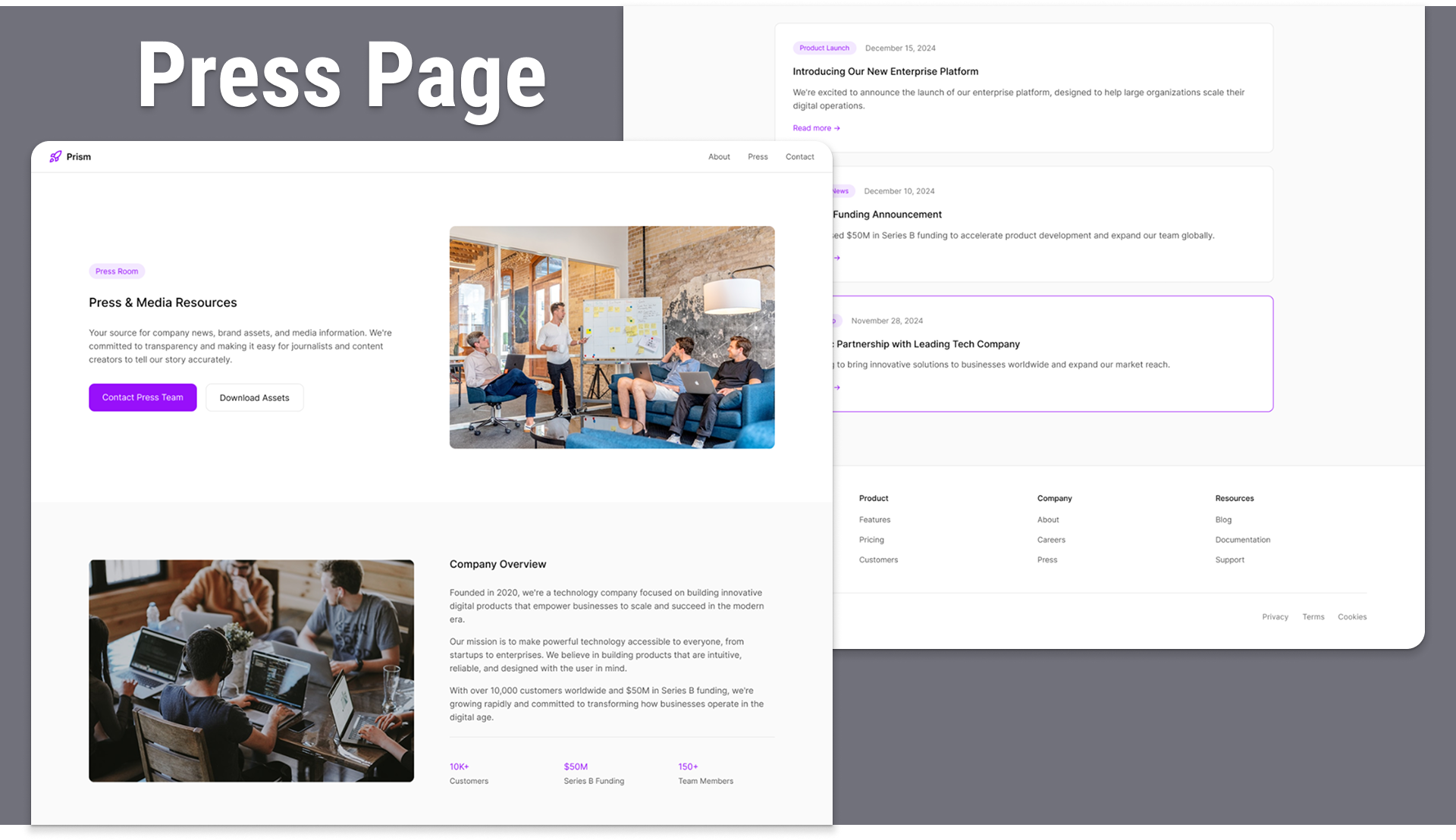Click Read more under Enterprise Platform article

pos(816,128)
